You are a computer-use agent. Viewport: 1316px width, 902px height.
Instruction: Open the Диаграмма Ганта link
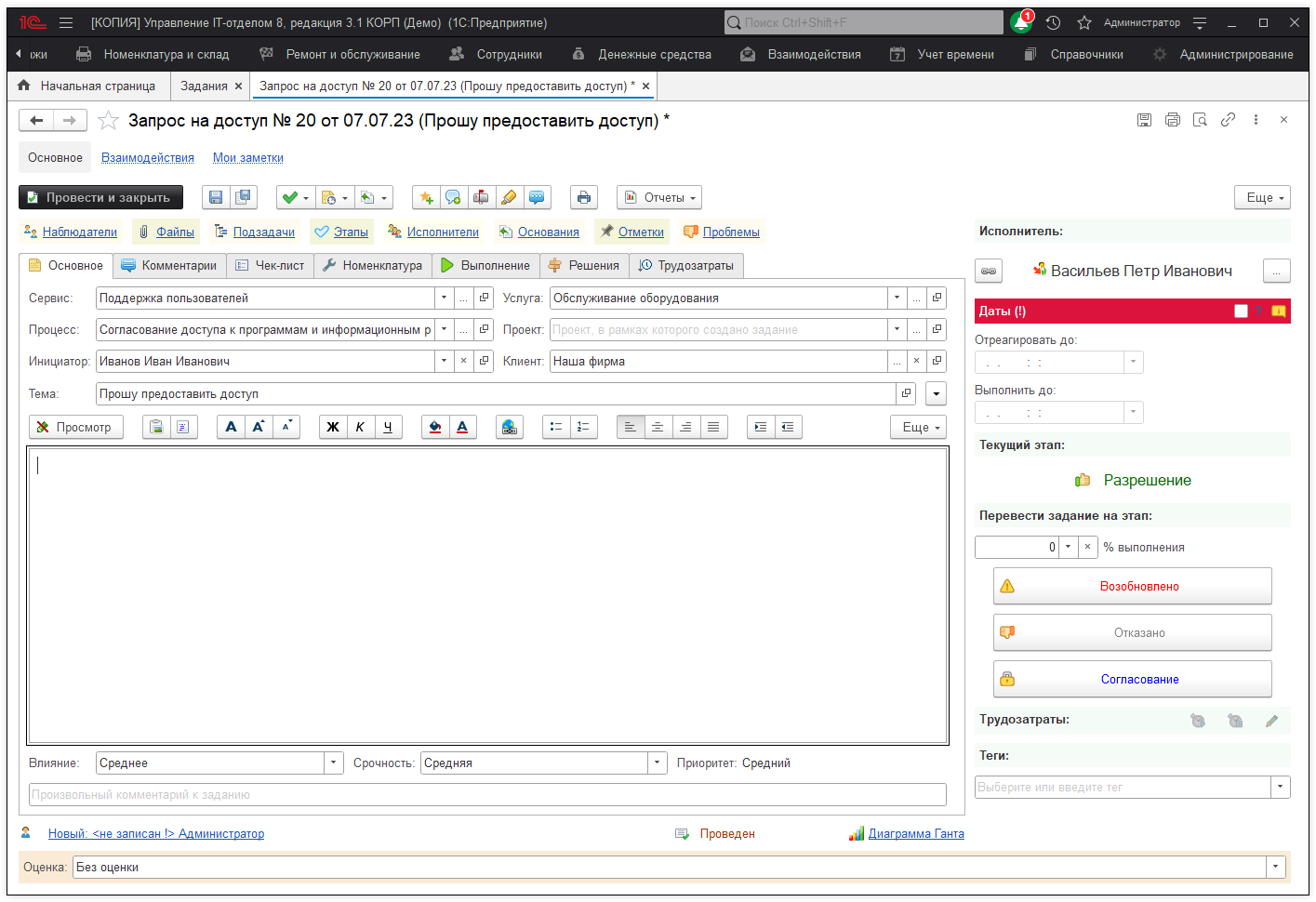coord(915,834)
